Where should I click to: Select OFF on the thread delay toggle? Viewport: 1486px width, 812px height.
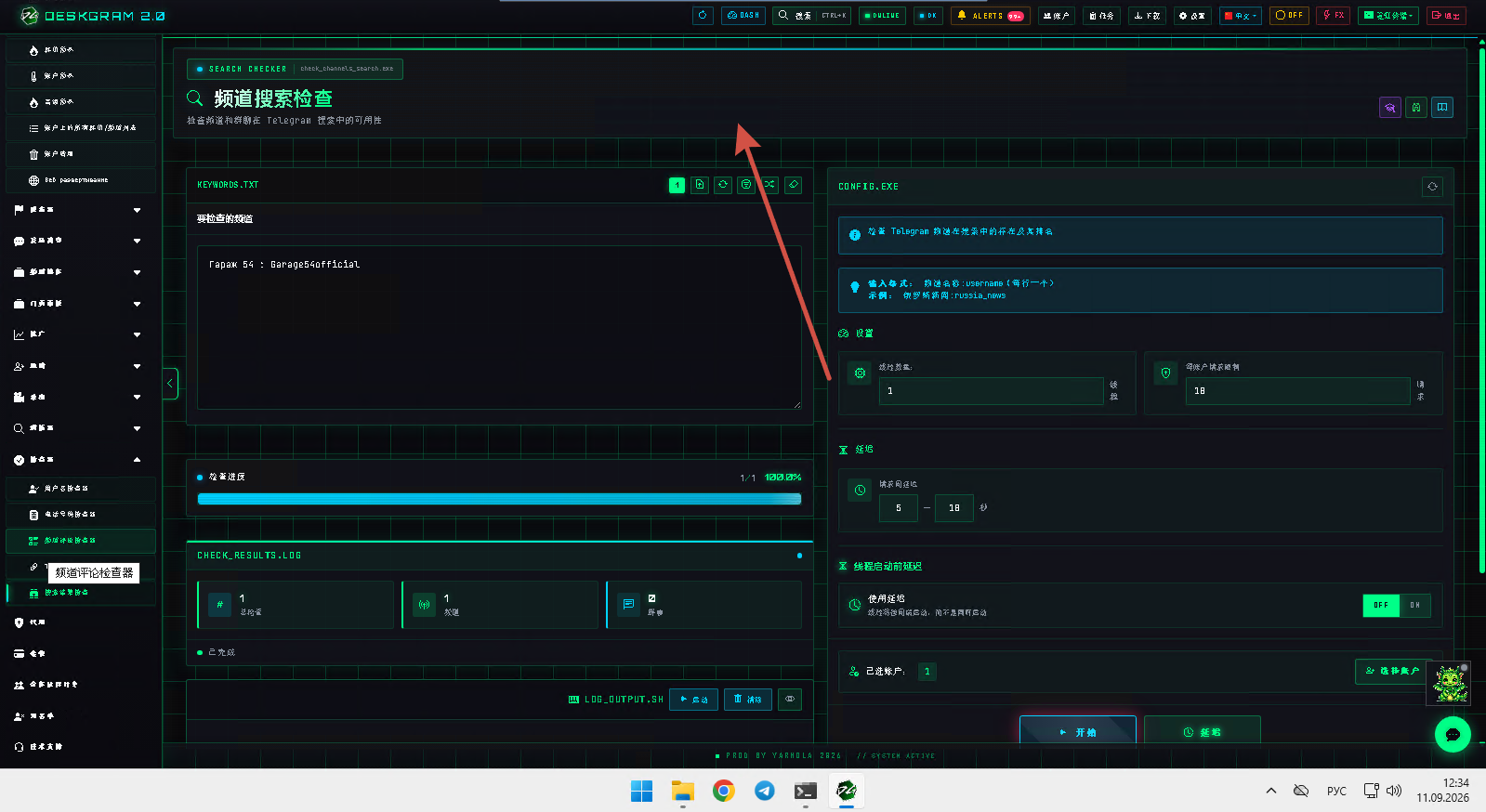[x=1381, y=605]
